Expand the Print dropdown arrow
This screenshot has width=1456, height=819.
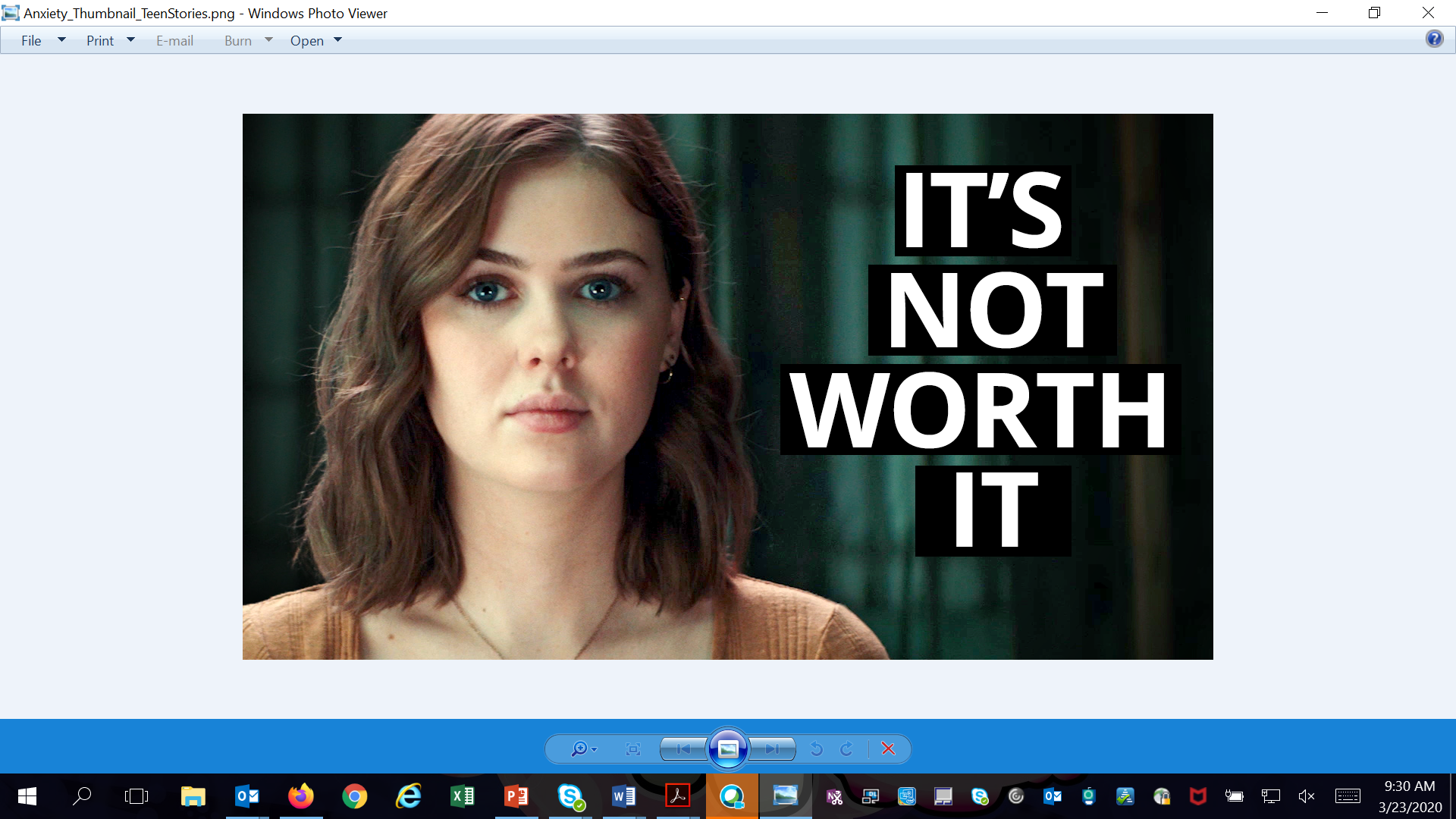point(130,40)
